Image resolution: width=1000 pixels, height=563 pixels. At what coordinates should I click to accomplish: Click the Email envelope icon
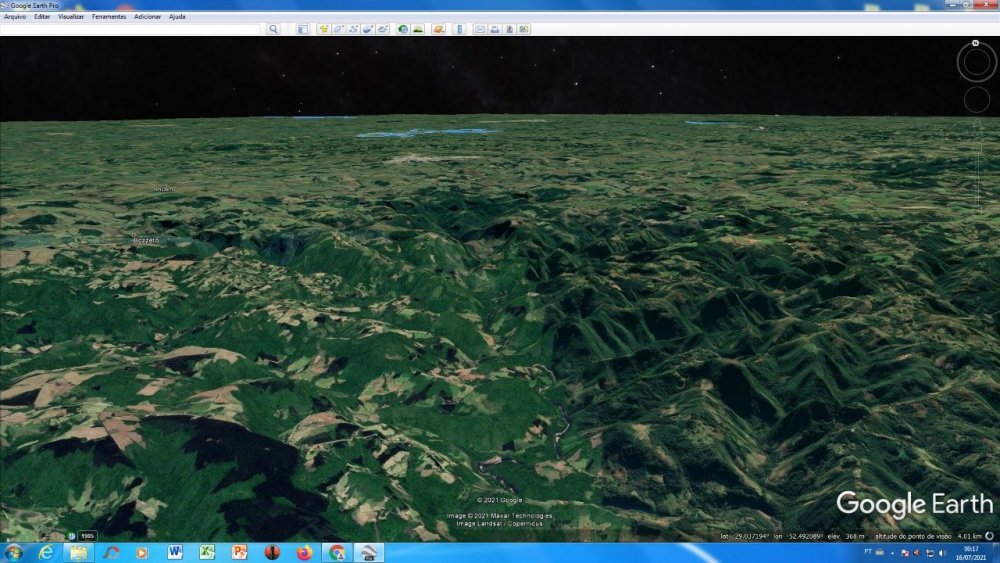click(x=480, y=29)
